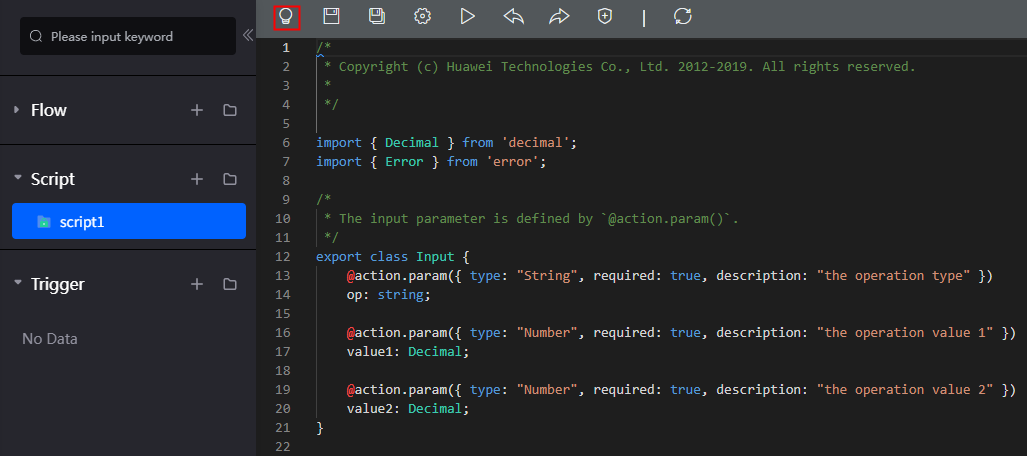Click 'value2: Decimal;' on line 20
Screen dimensions: 1027x456
(408, 409)
